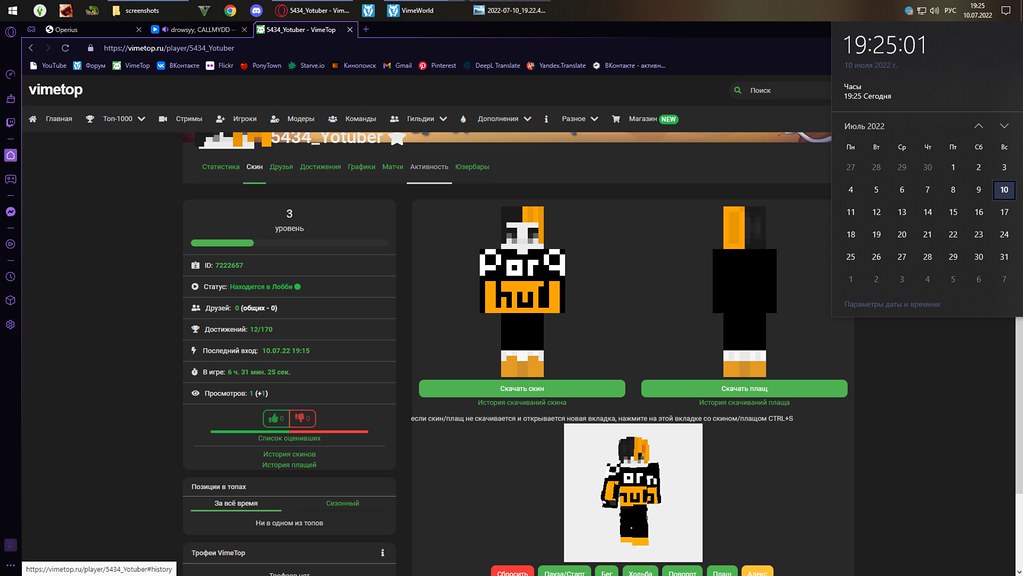Open browser settings gear in sidebar
Viewport: 1023px width, 576px height.
(x=10, y=325)
